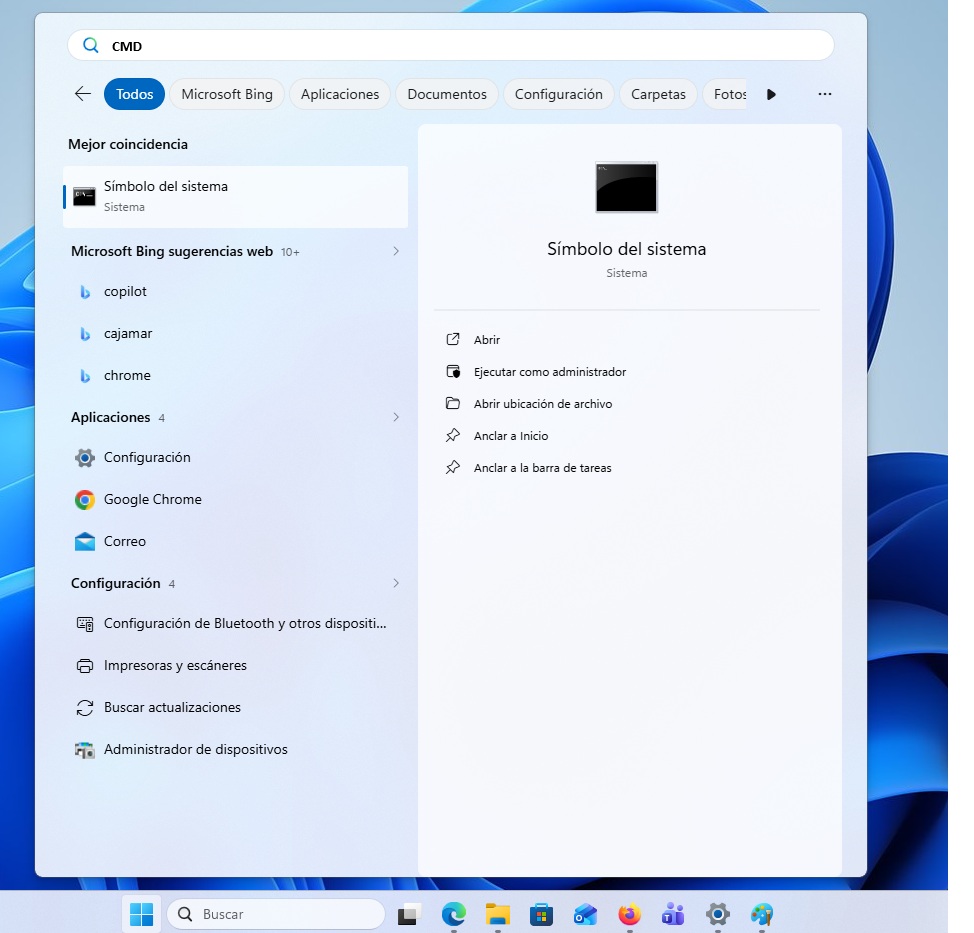This screenshot has height=933, width=974.
Task: Open Paint from the taskbar
Action: pyautogui.click(x=762, y=914)
